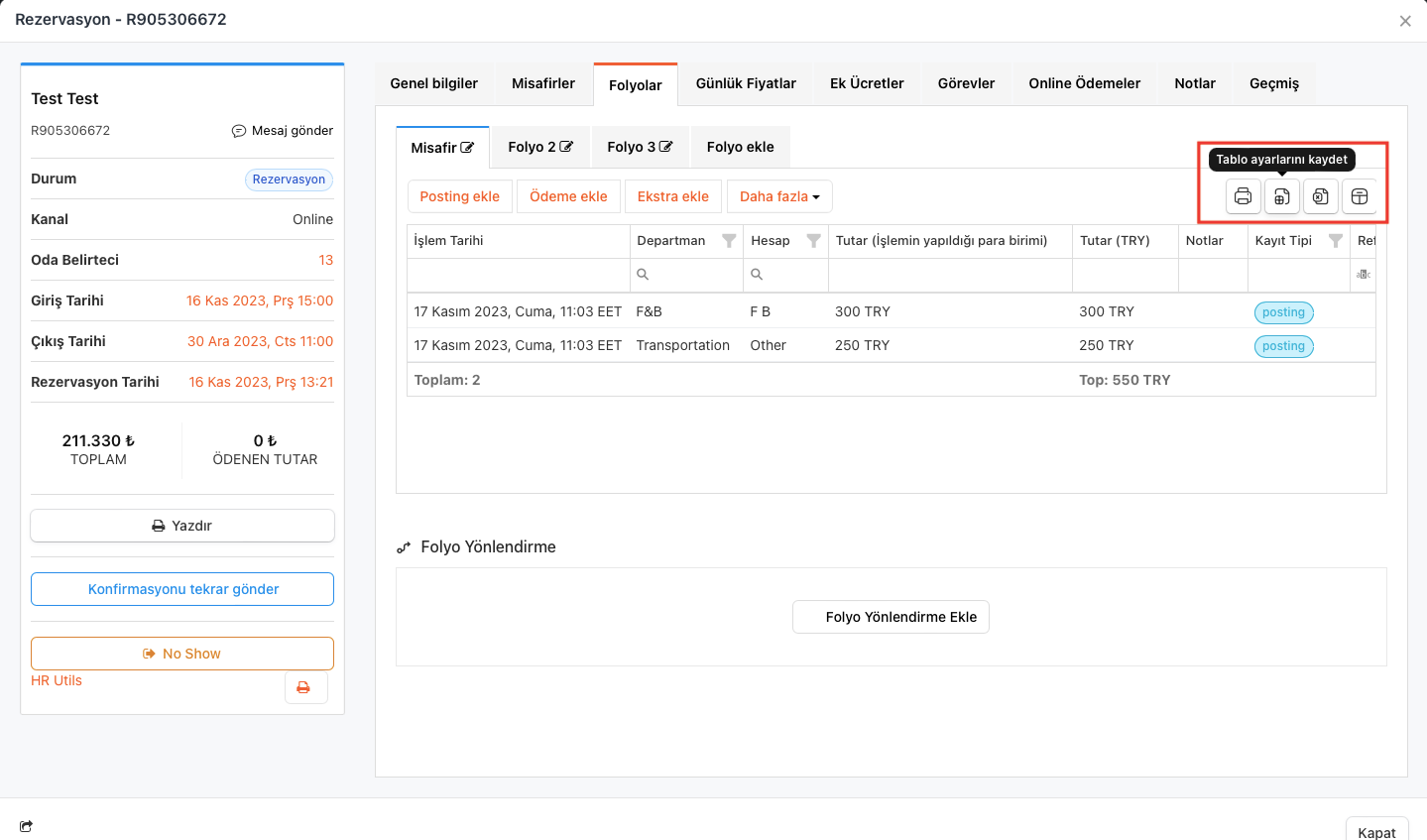
Task: Open the Departman column filter funnel
Action: (729, 241)
